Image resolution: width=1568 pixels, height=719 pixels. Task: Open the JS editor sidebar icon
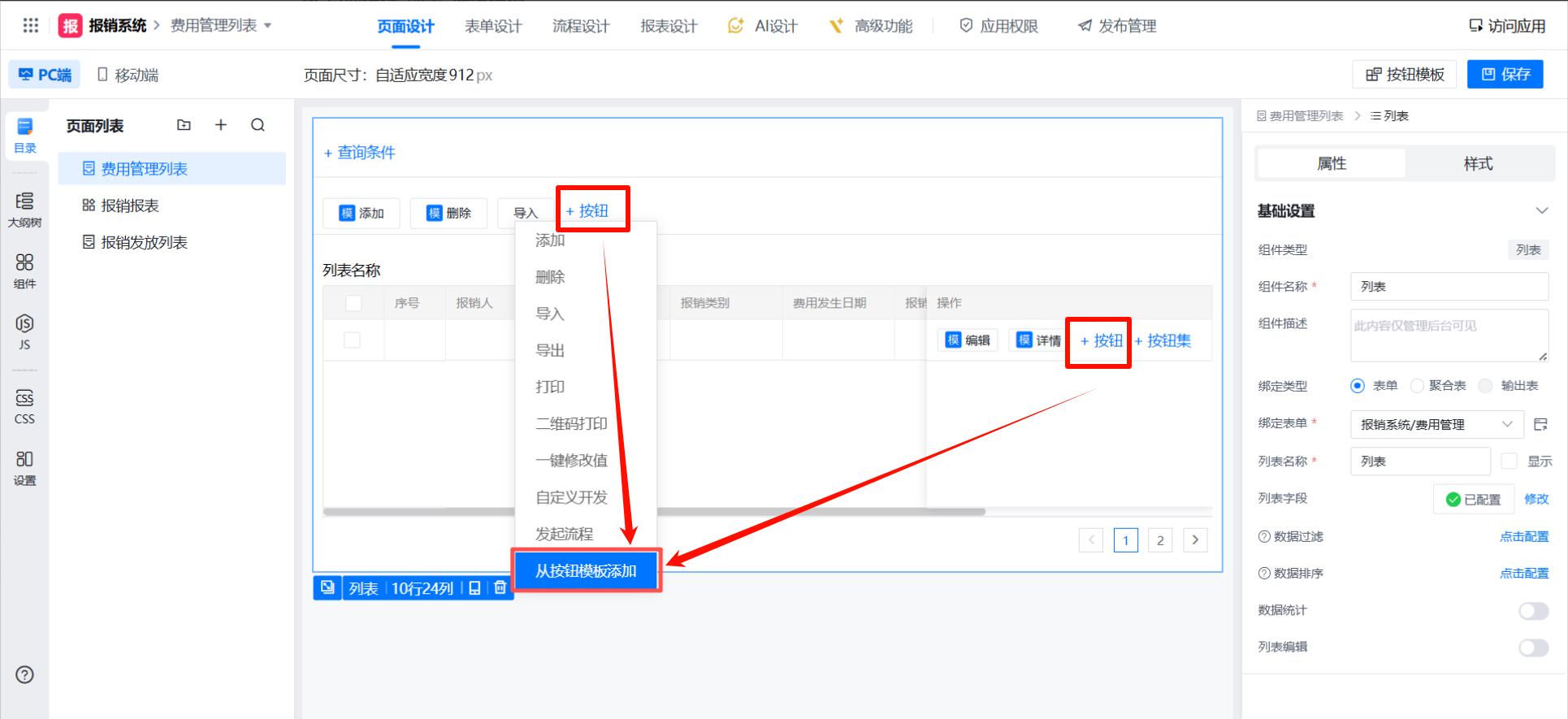pyautogui.click(x=24, y=331)
